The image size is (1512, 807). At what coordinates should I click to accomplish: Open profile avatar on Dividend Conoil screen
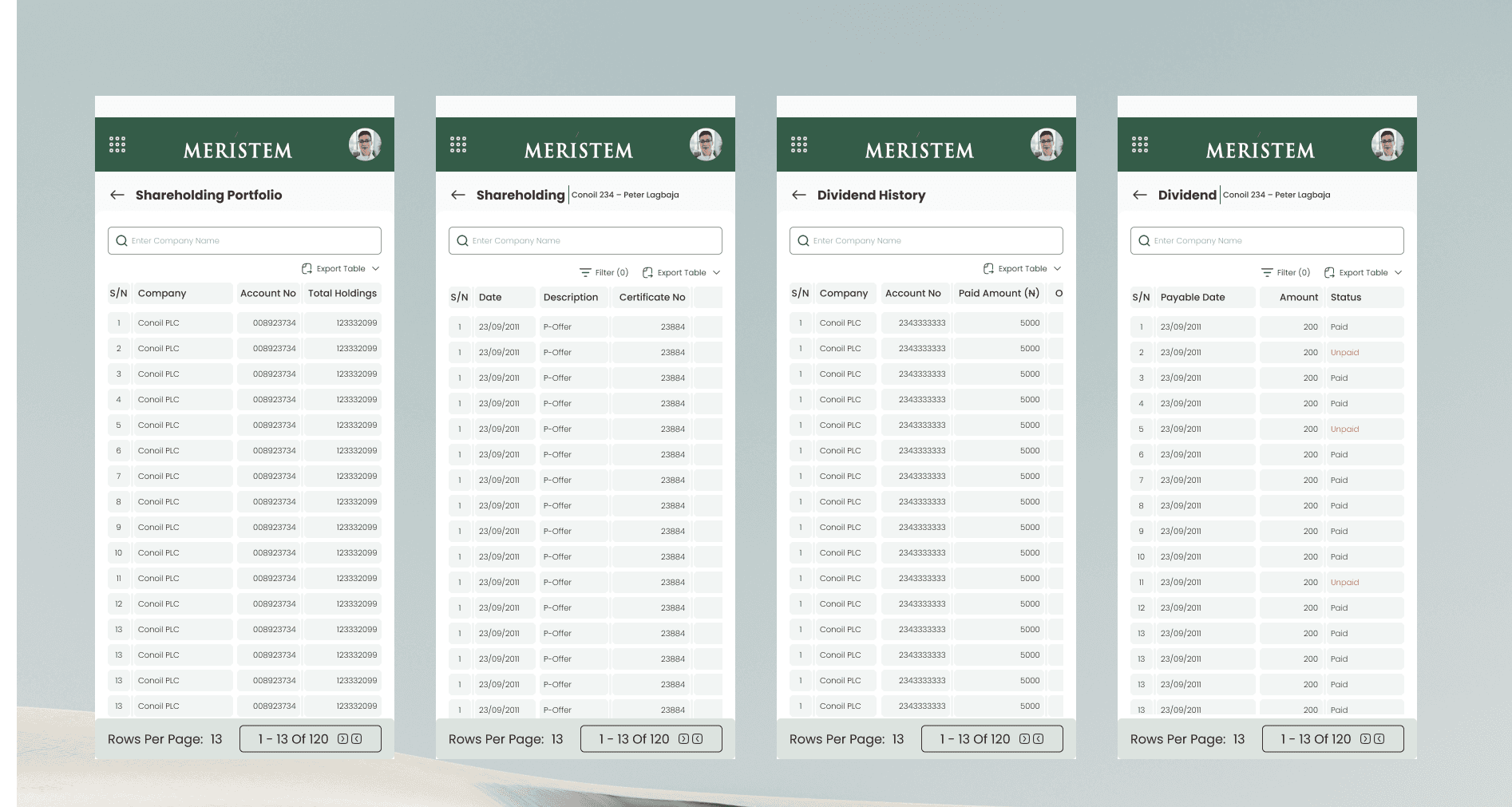(x=1387, y=144)
